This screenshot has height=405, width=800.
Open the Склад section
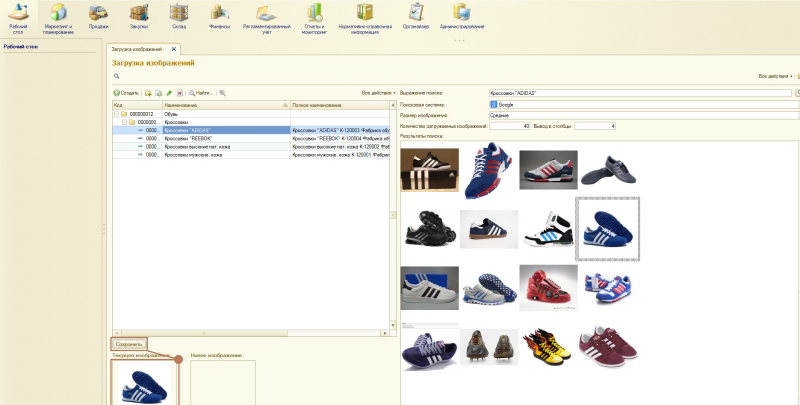pyautogui.click(x=179, y=16)
